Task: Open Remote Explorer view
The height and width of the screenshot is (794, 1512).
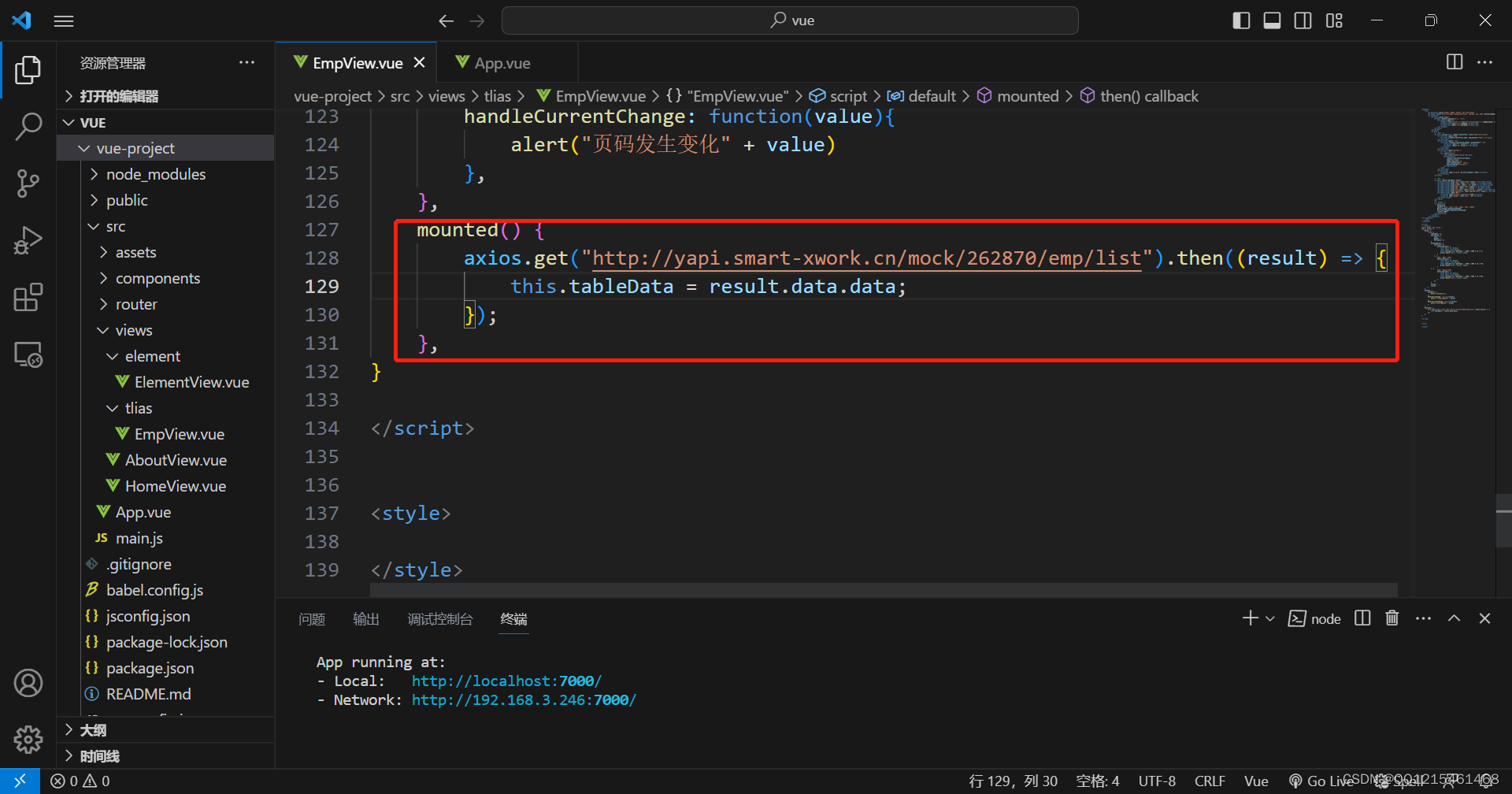Action: click(x=28, y=354)
